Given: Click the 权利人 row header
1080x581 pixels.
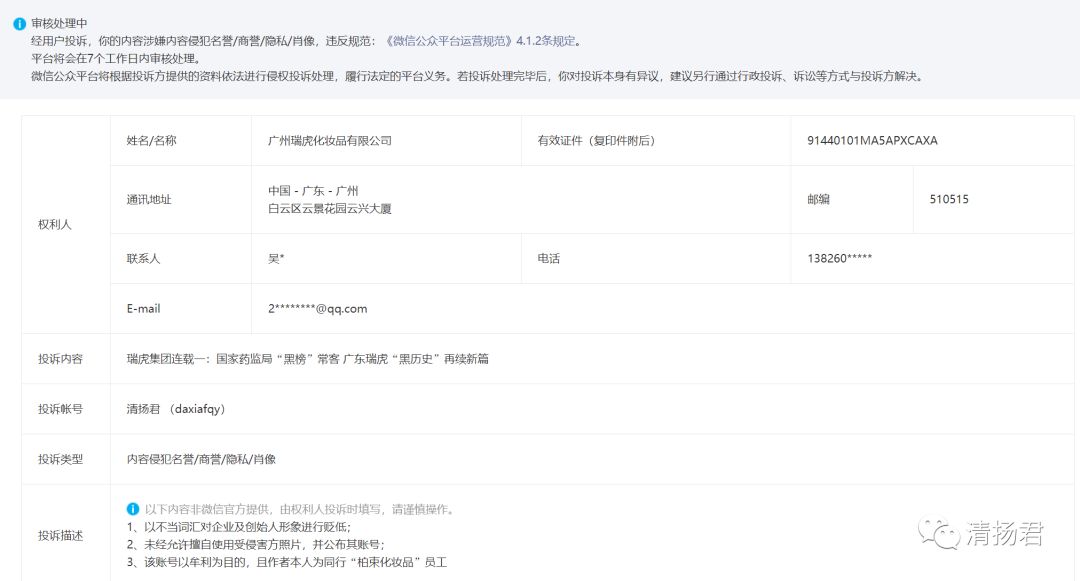Looking at the screenshot, I should click(x=55, y=224).
